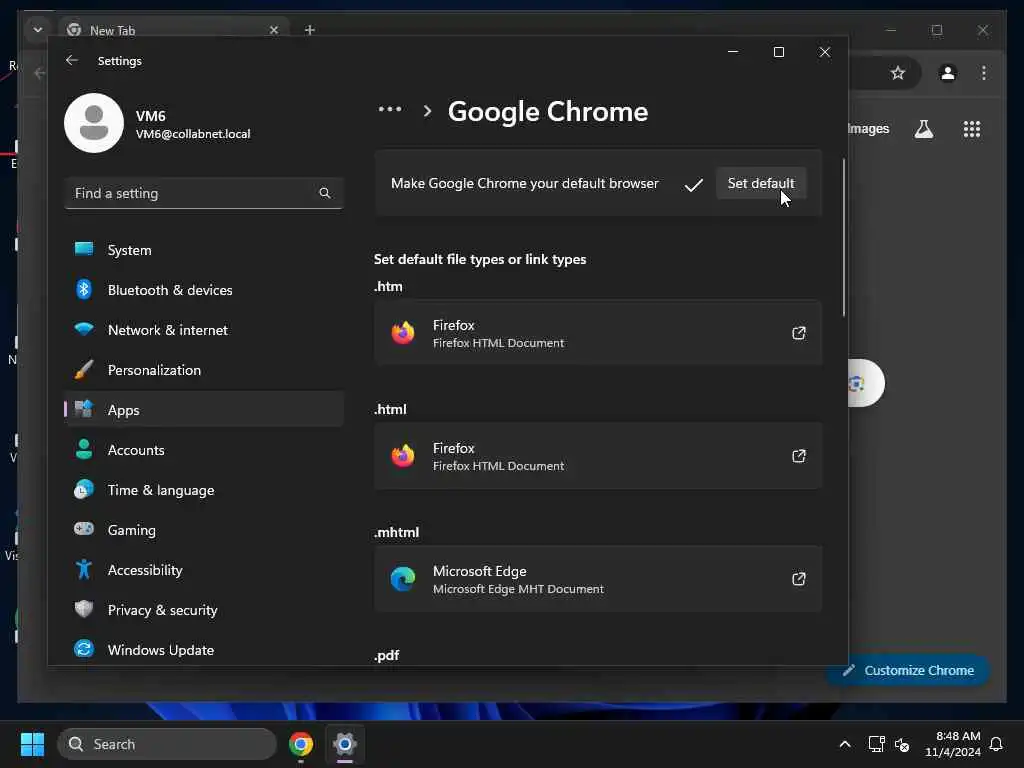This screenshot has height=768, width=1024.
Task: Open clock showing 8:48 AM
Action: pyautogui.click(x=953, y=744)
